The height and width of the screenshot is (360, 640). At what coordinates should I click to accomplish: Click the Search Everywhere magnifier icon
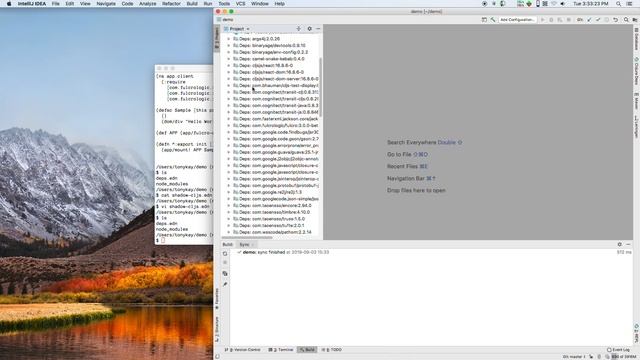pyautogui.click(x=626, y=20)
